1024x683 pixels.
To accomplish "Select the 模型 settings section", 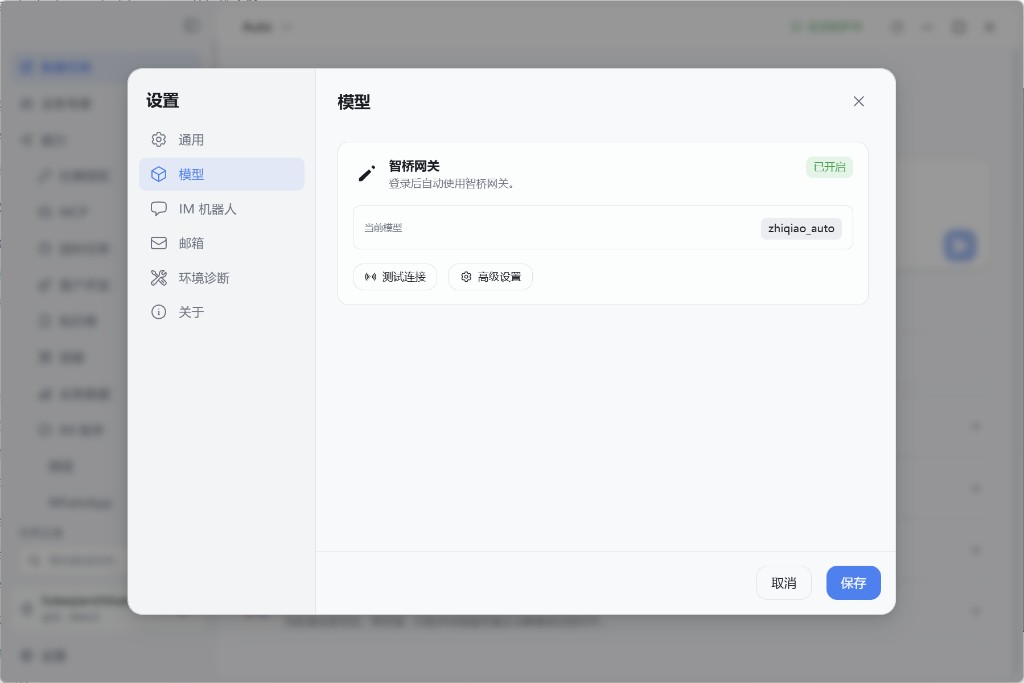I will click(x=221, y=174).
